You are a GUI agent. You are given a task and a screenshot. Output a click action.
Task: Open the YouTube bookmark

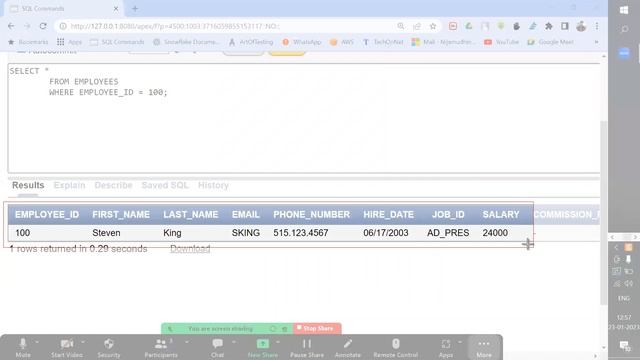pos(502,42)
